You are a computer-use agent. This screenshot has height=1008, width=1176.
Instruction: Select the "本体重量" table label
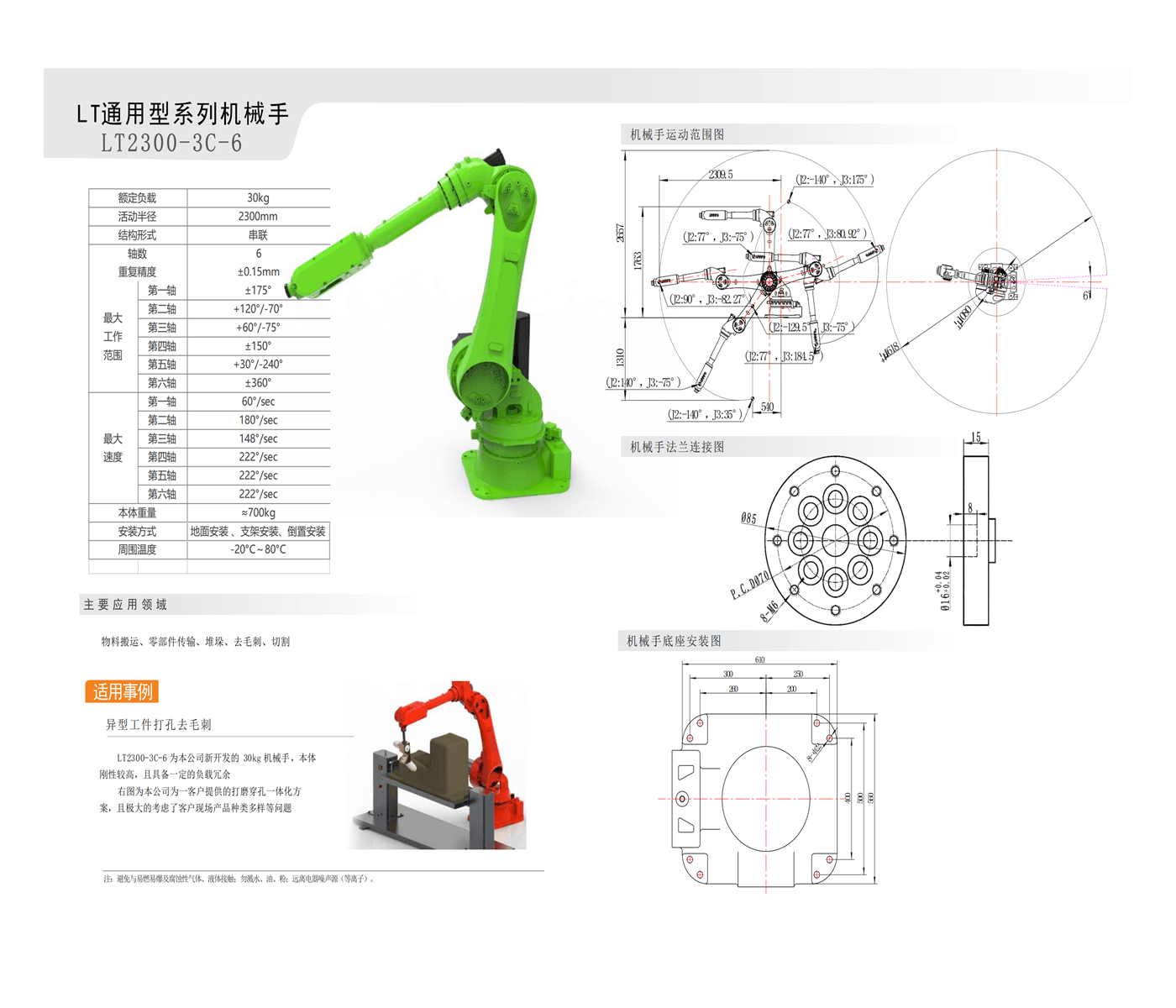[137, 512]
